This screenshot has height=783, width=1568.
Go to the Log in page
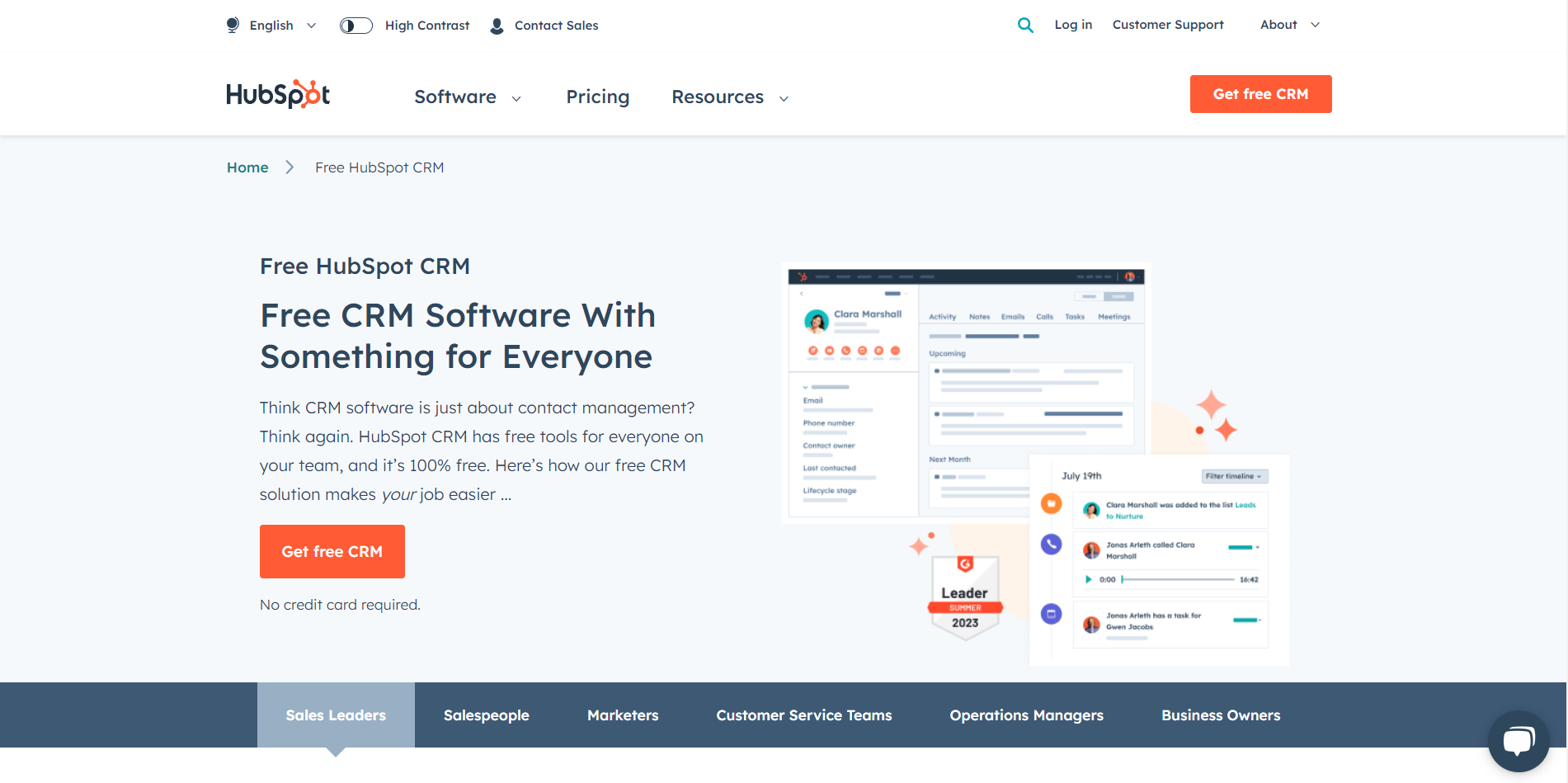click(x=1073, y=25)
